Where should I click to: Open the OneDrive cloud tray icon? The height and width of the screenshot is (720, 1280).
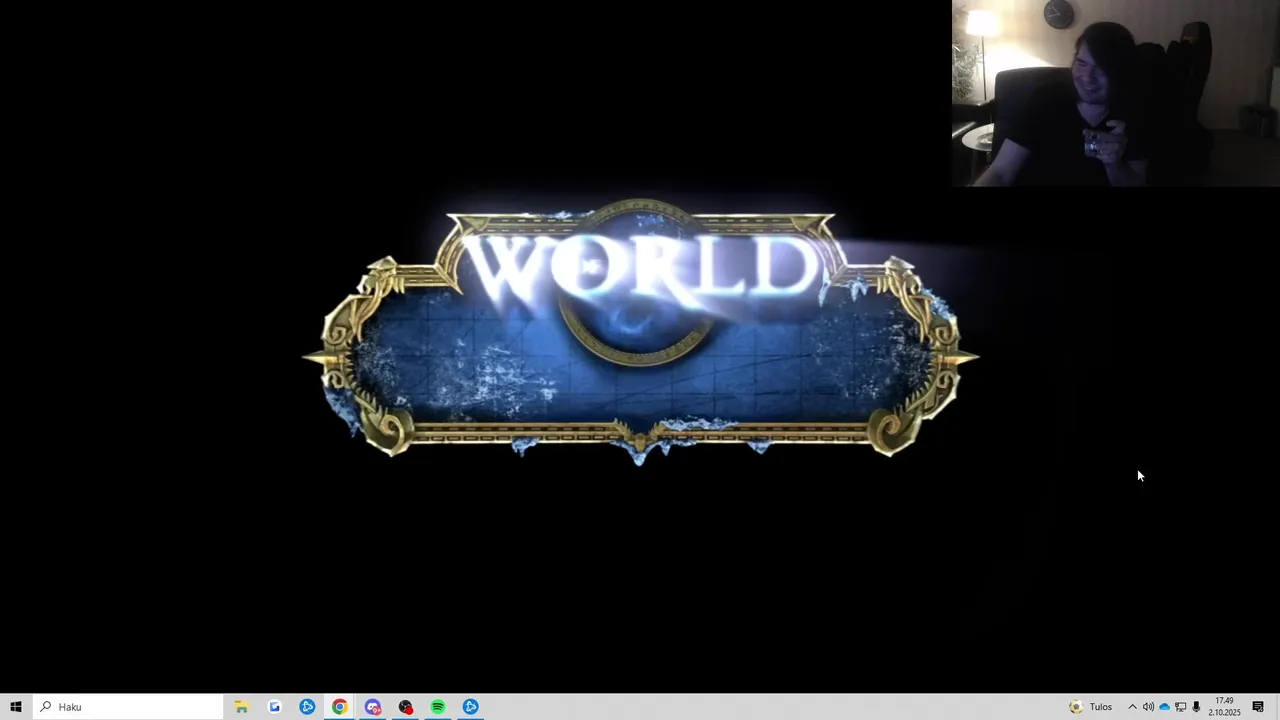tap(1164, 707)
